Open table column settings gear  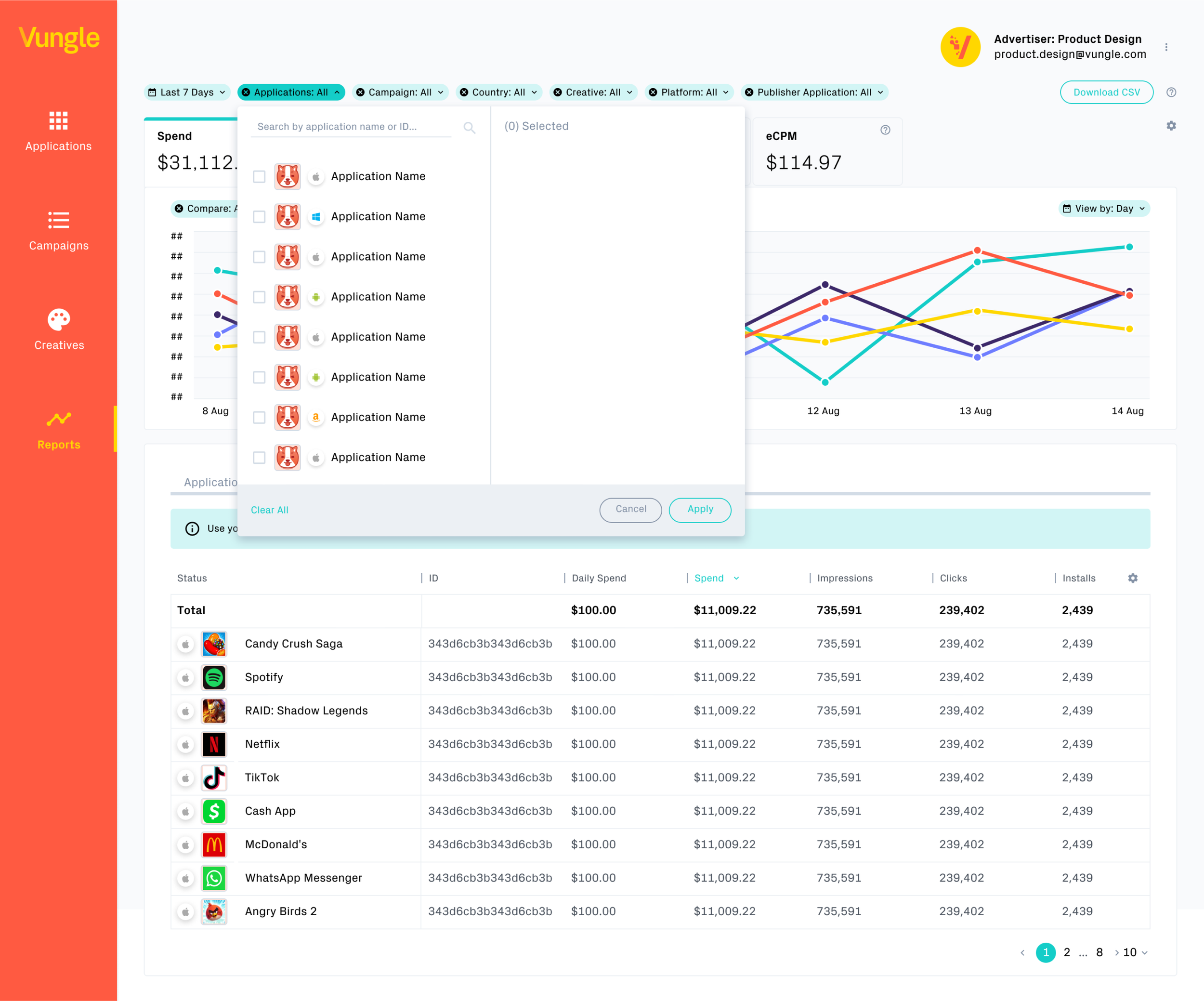pos(1133,578)
